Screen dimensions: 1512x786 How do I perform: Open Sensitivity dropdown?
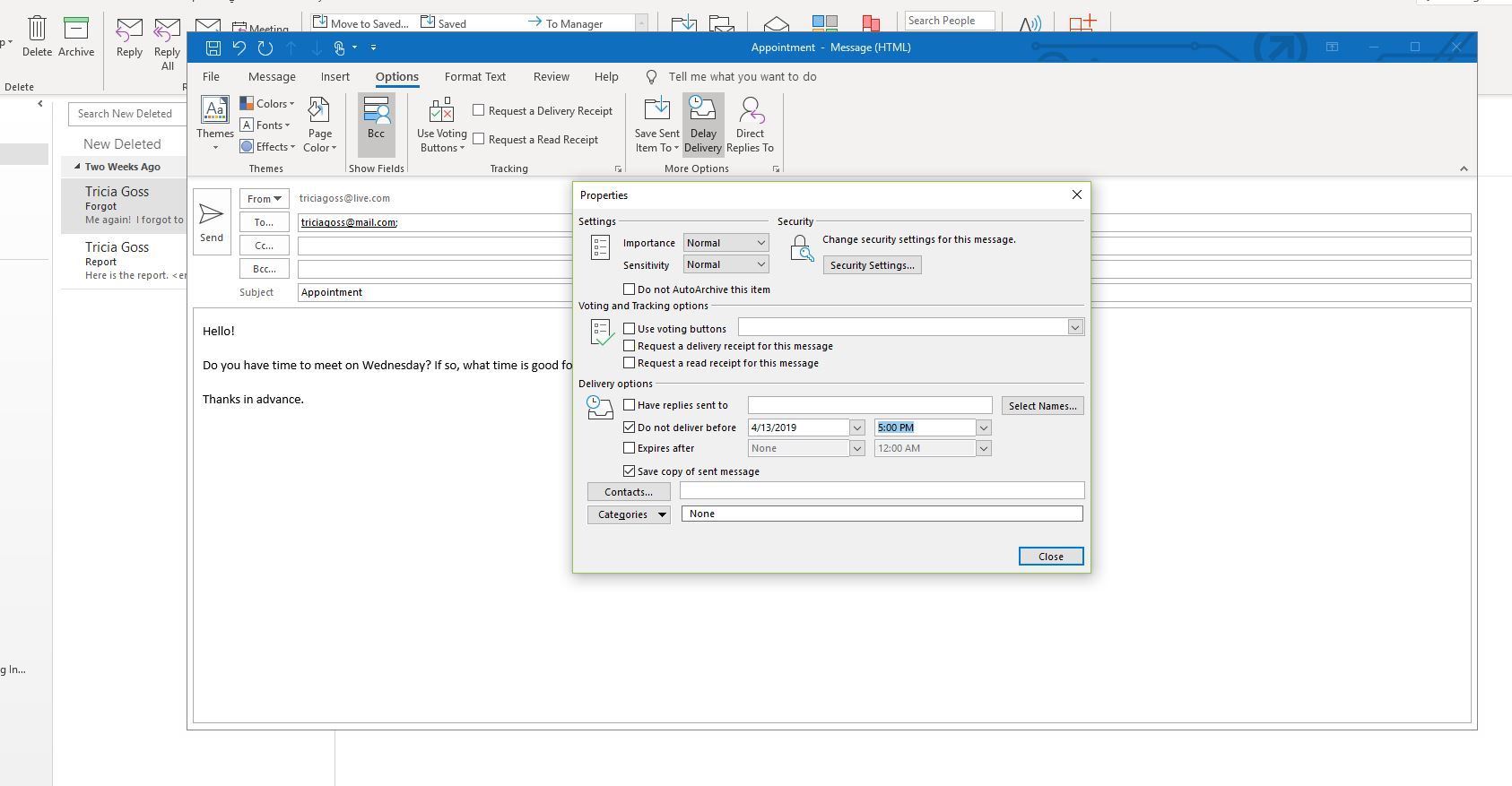pos(726,264)
